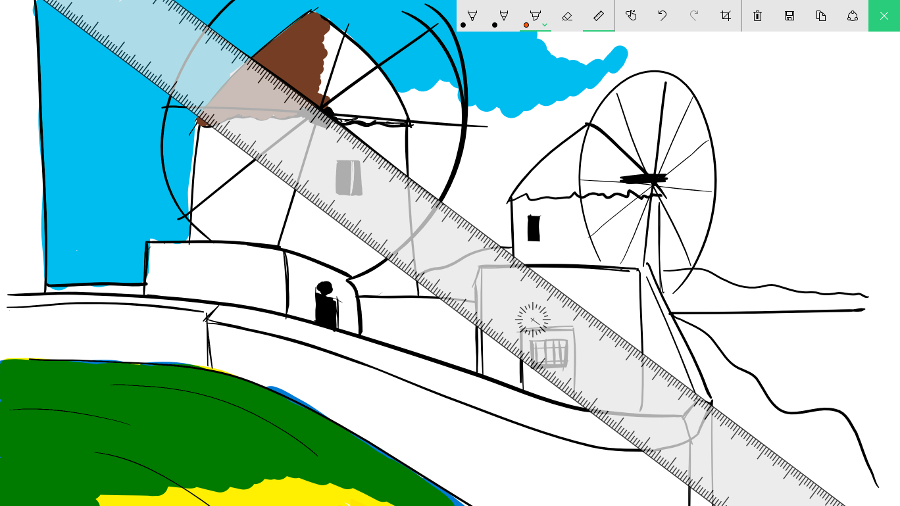Close the Sketchpad with the green X
Image resolution: width=900 pixels, height=506 pixels.
click(884, 16)
